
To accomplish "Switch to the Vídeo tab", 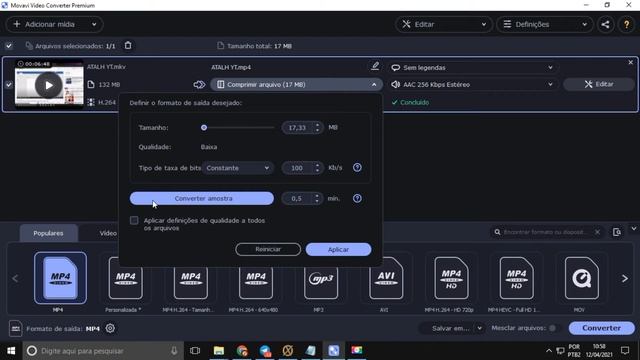I will (x=108, y=233).
